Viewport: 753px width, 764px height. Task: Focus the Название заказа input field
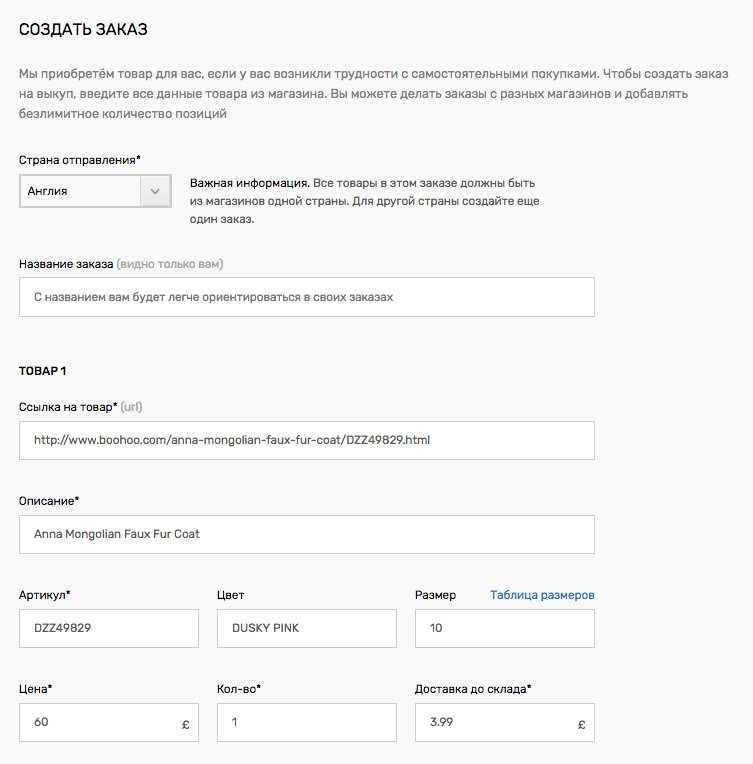coord(307,297)
